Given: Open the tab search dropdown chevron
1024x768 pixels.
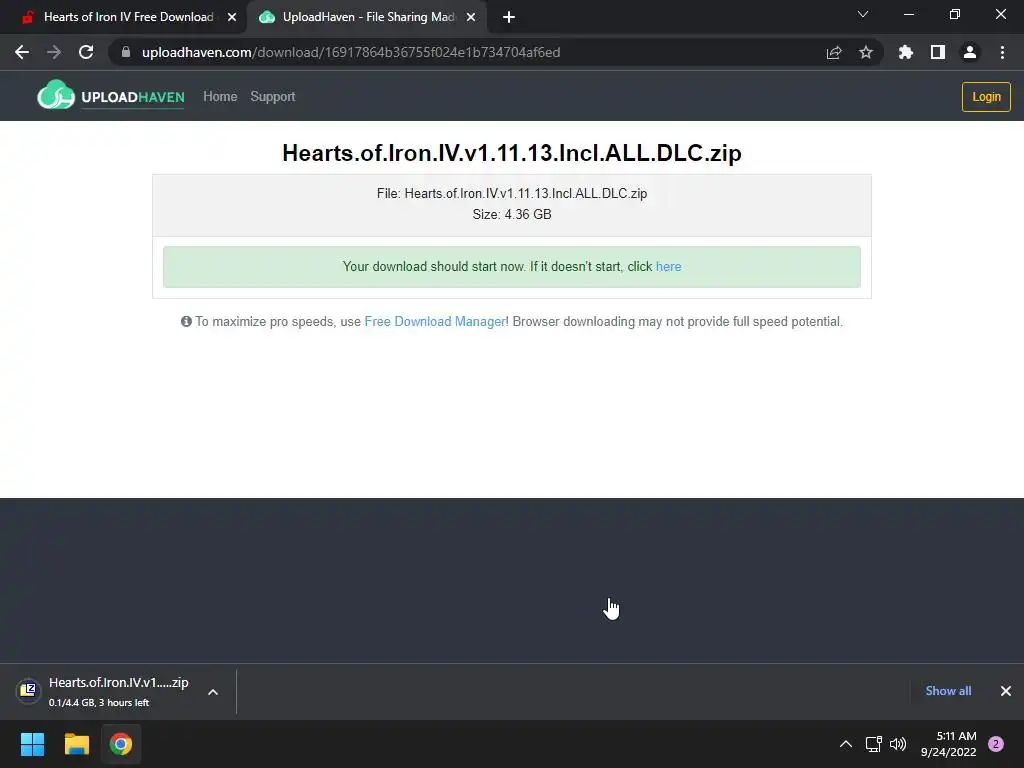Looking at the screenshot, I should pos(863,14).
